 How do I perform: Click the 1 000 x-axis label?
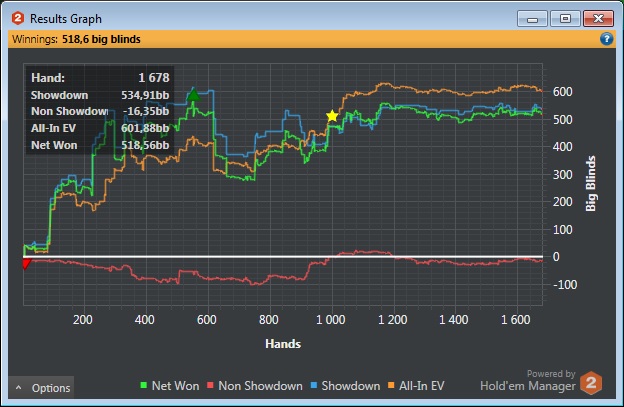point(330,320)
